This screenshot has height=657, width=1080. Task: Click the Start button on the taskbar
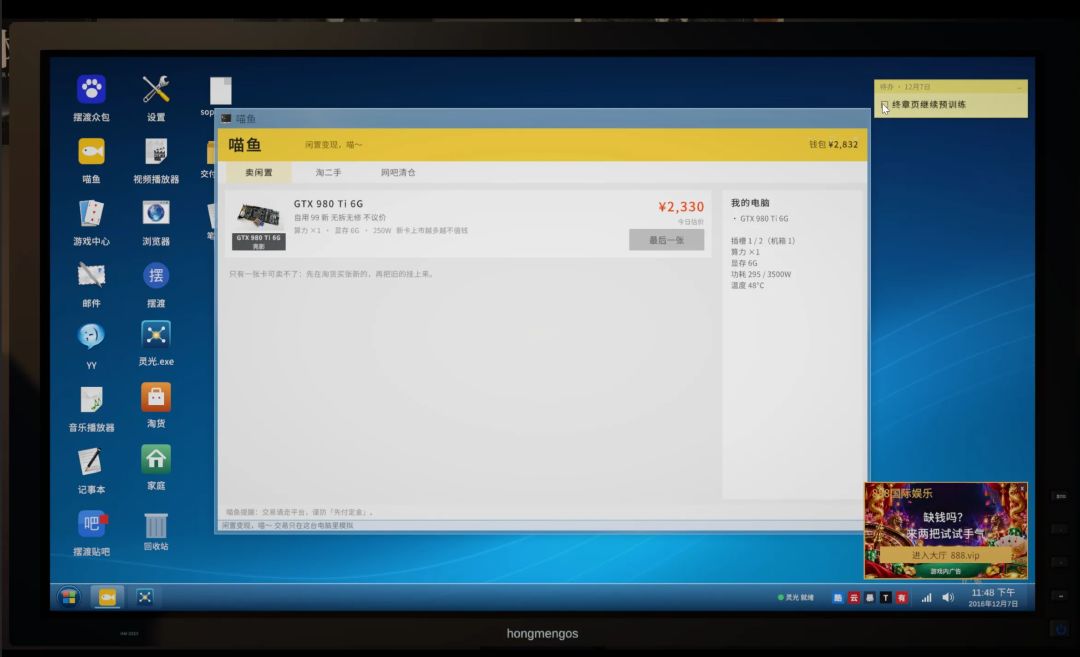[69, 597]
